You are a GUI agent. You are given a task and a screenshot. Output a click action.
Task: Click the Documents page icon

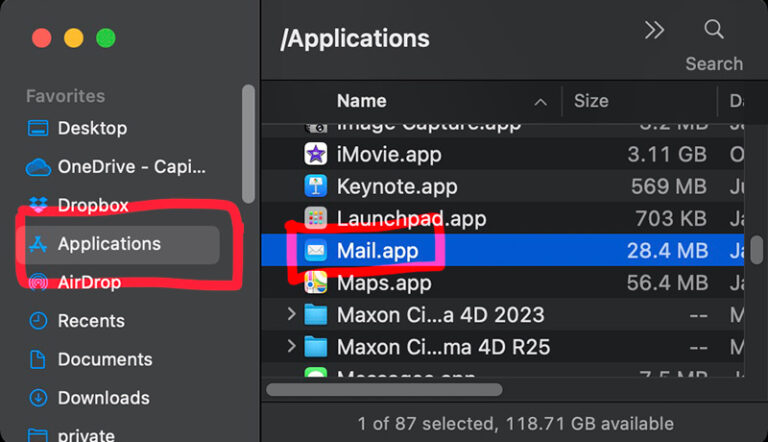point(38,360)
